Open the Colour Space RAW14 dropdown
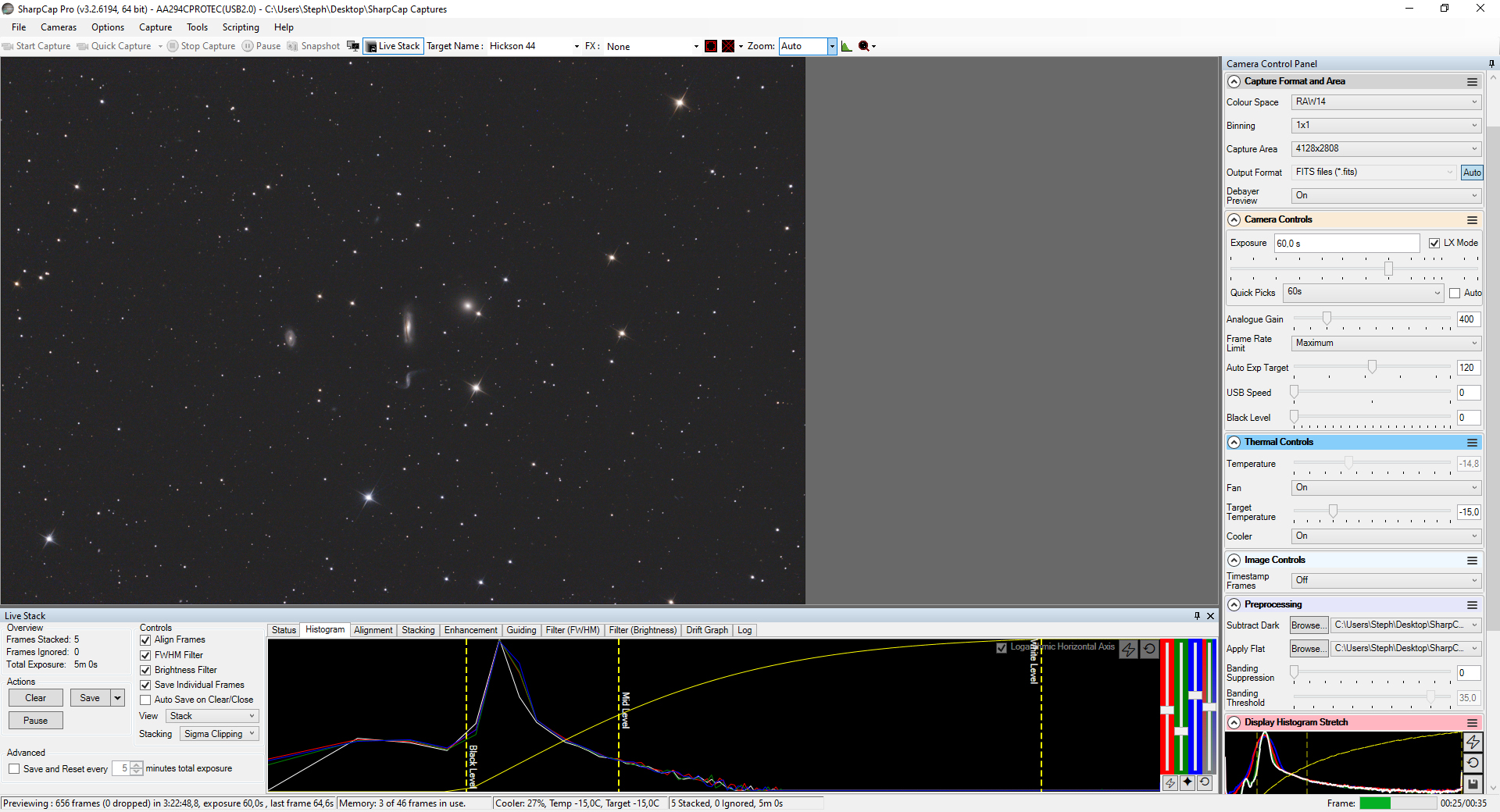Screen dimensions: 1500x812 [1387, 101]
